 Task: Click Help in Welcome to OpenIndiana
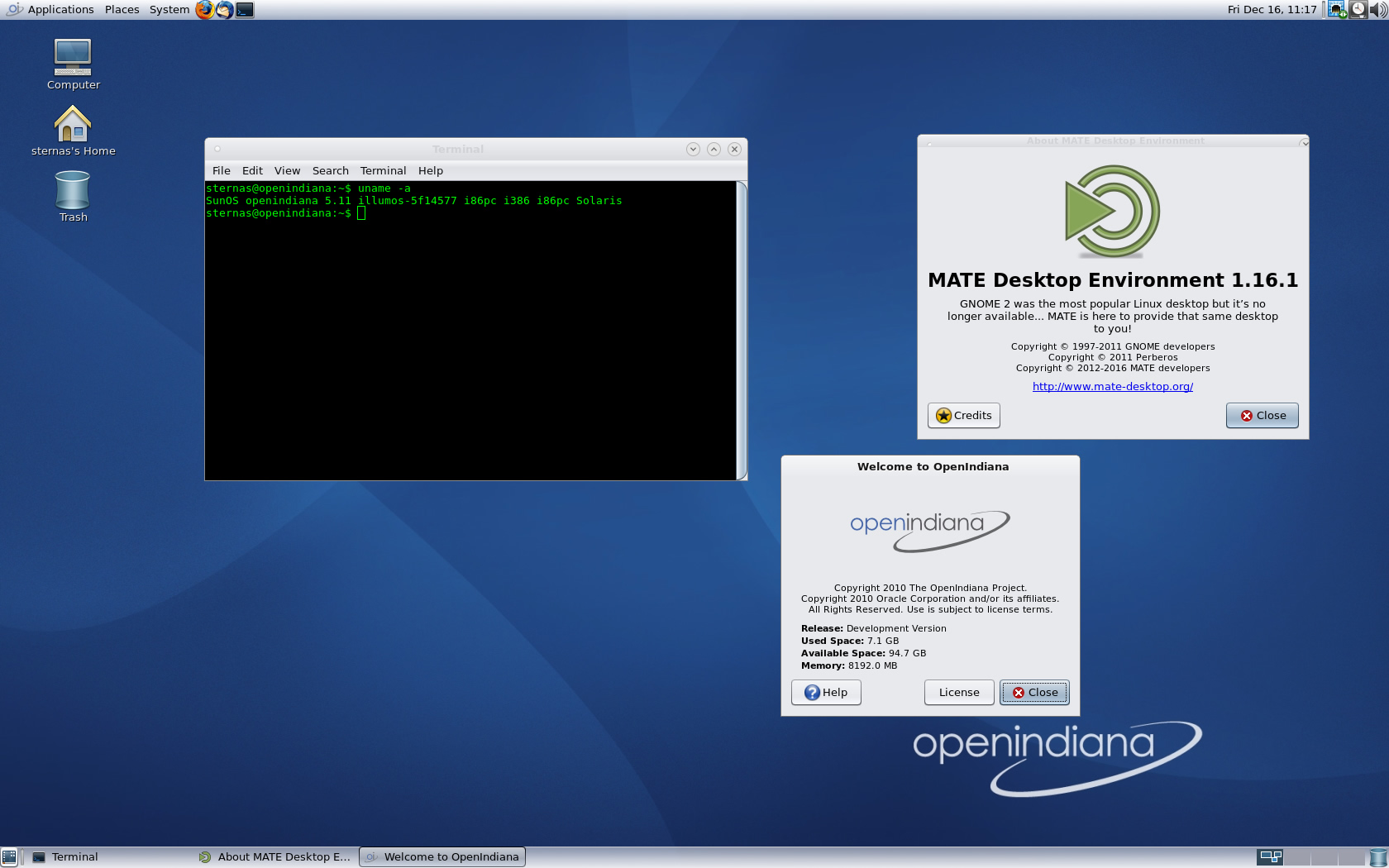(x=826, y=693)
